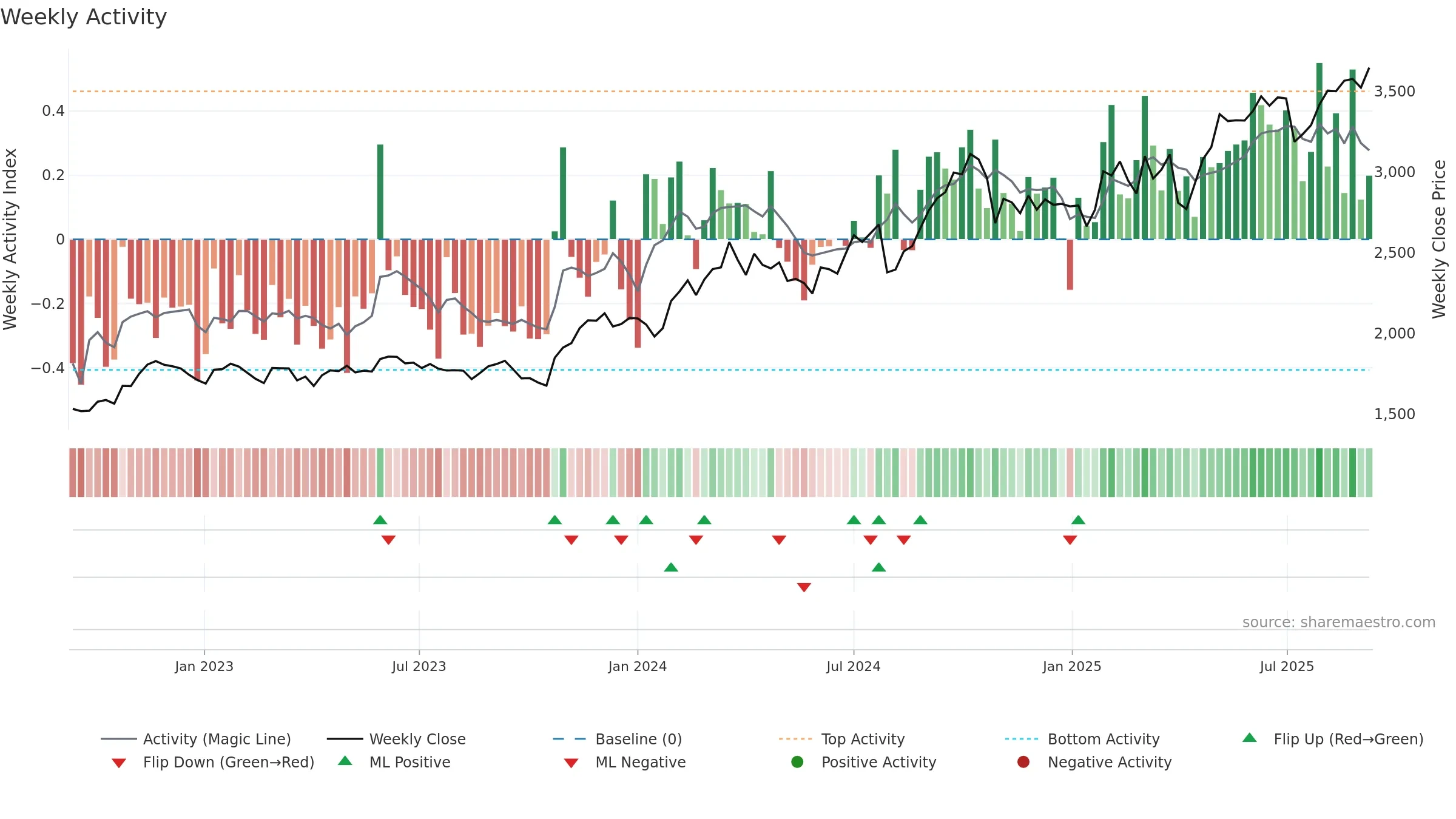Click the 'Jan 2024' x-axis label
The width and height of the screenshot is (1456, 819).
(x=638, y=667)
